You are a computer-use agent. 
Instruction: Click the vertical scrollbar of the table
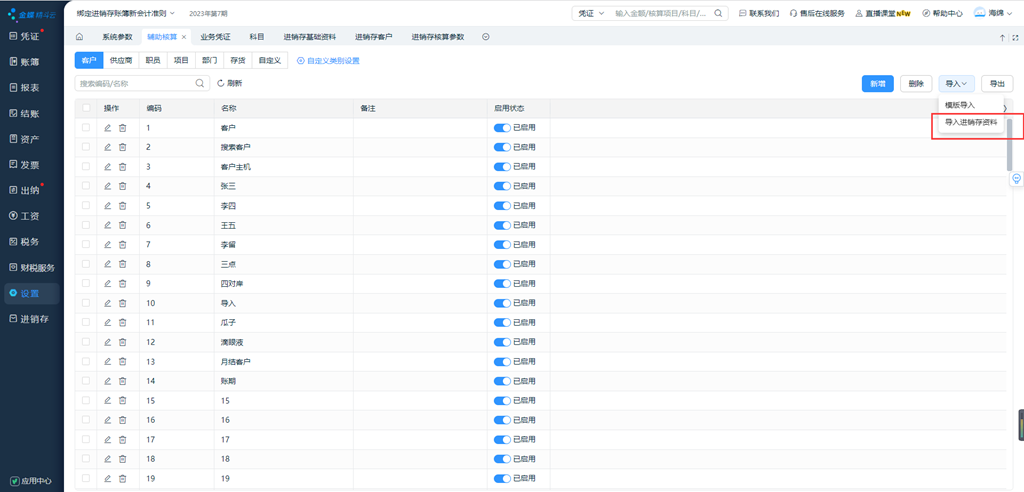click(1010, 144)
